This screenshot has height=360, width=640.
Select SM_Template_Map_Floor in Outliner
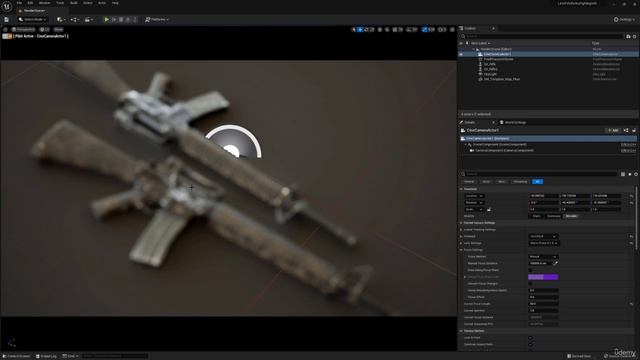pos(502,79)
